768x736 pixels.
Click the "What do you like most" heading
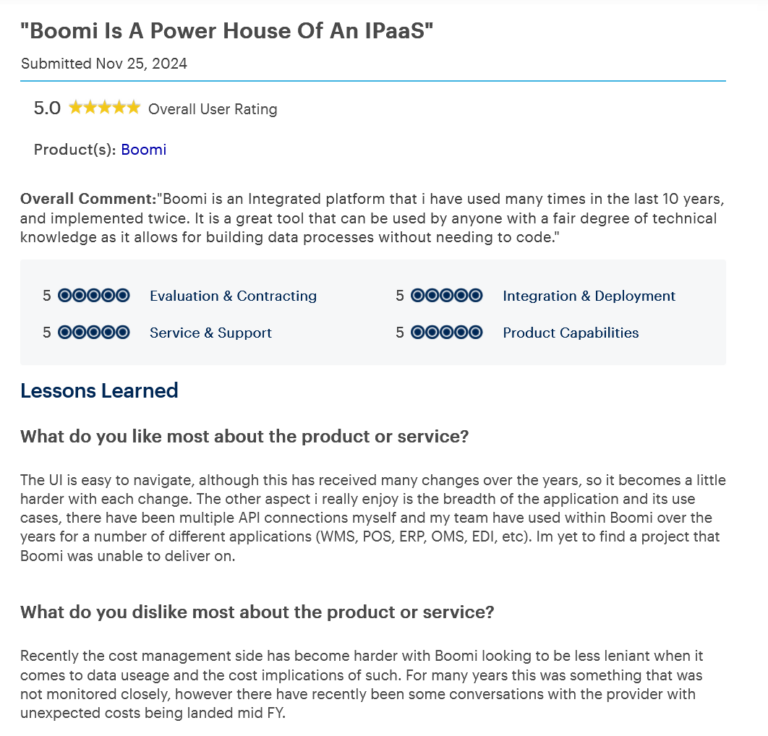pyautogui.click(x=245, y=437)
